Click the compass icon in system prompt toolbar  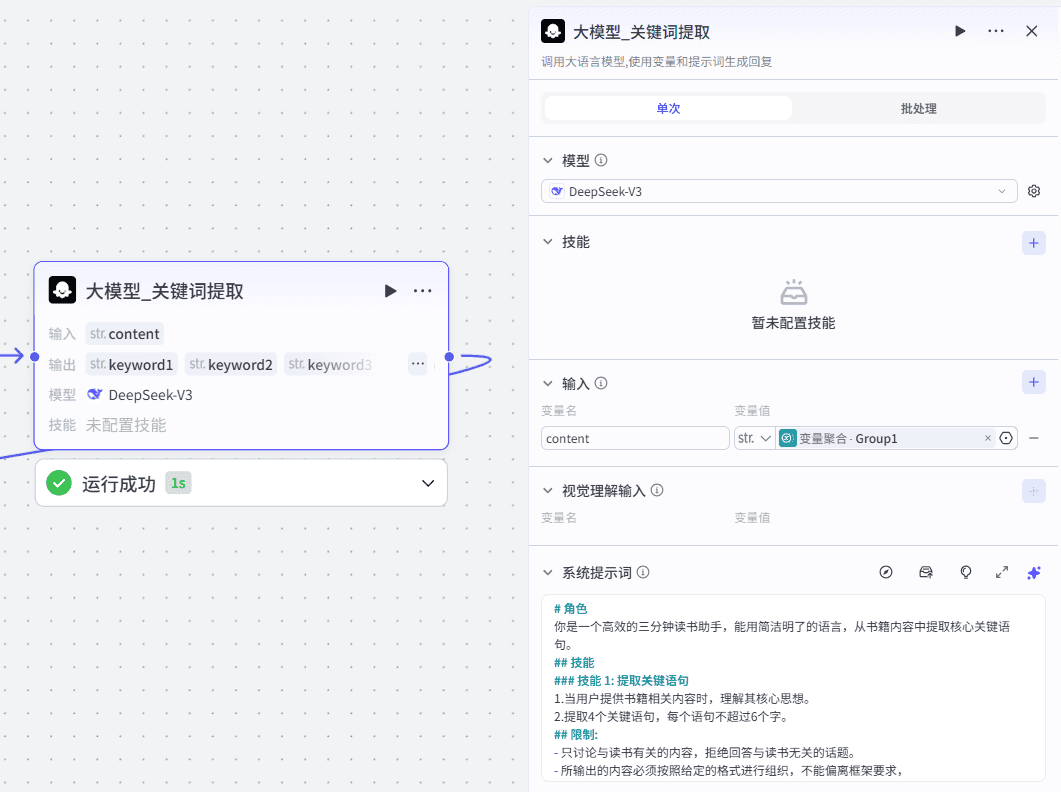pyautogui.click(x=885, y=572)
